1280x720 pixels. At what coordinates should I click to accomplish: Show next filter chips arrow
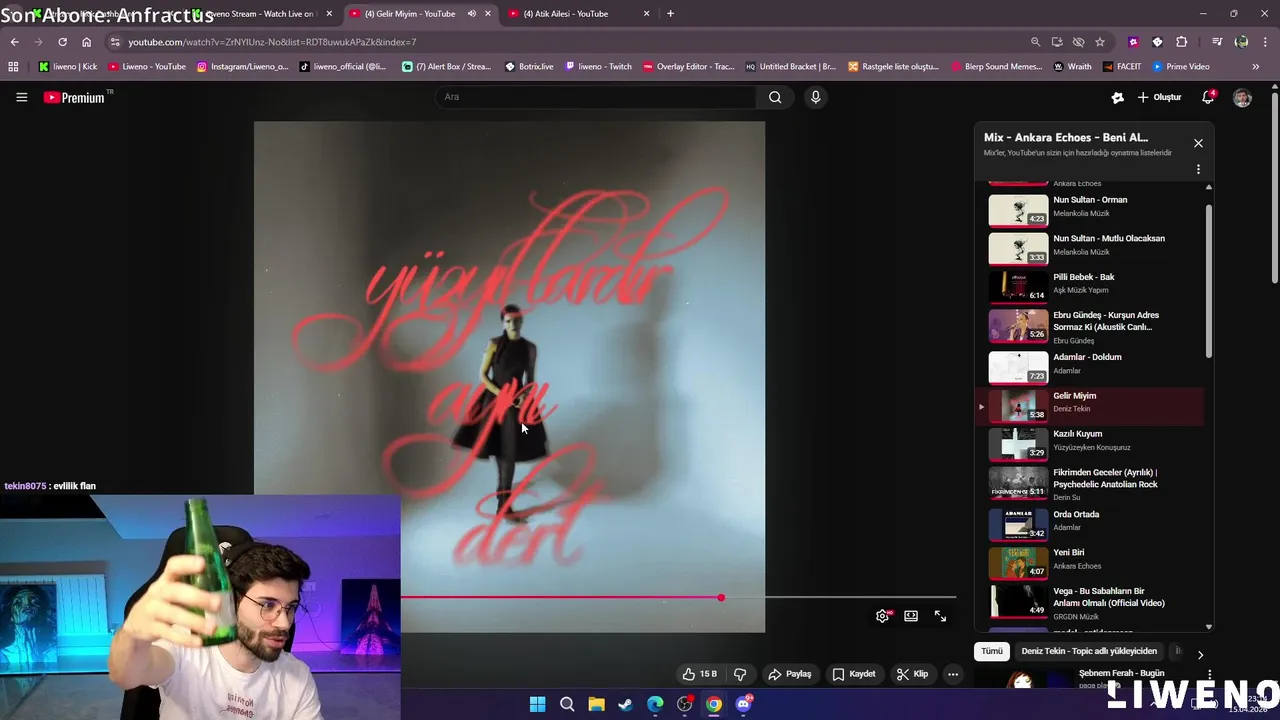click(1200, 655)
